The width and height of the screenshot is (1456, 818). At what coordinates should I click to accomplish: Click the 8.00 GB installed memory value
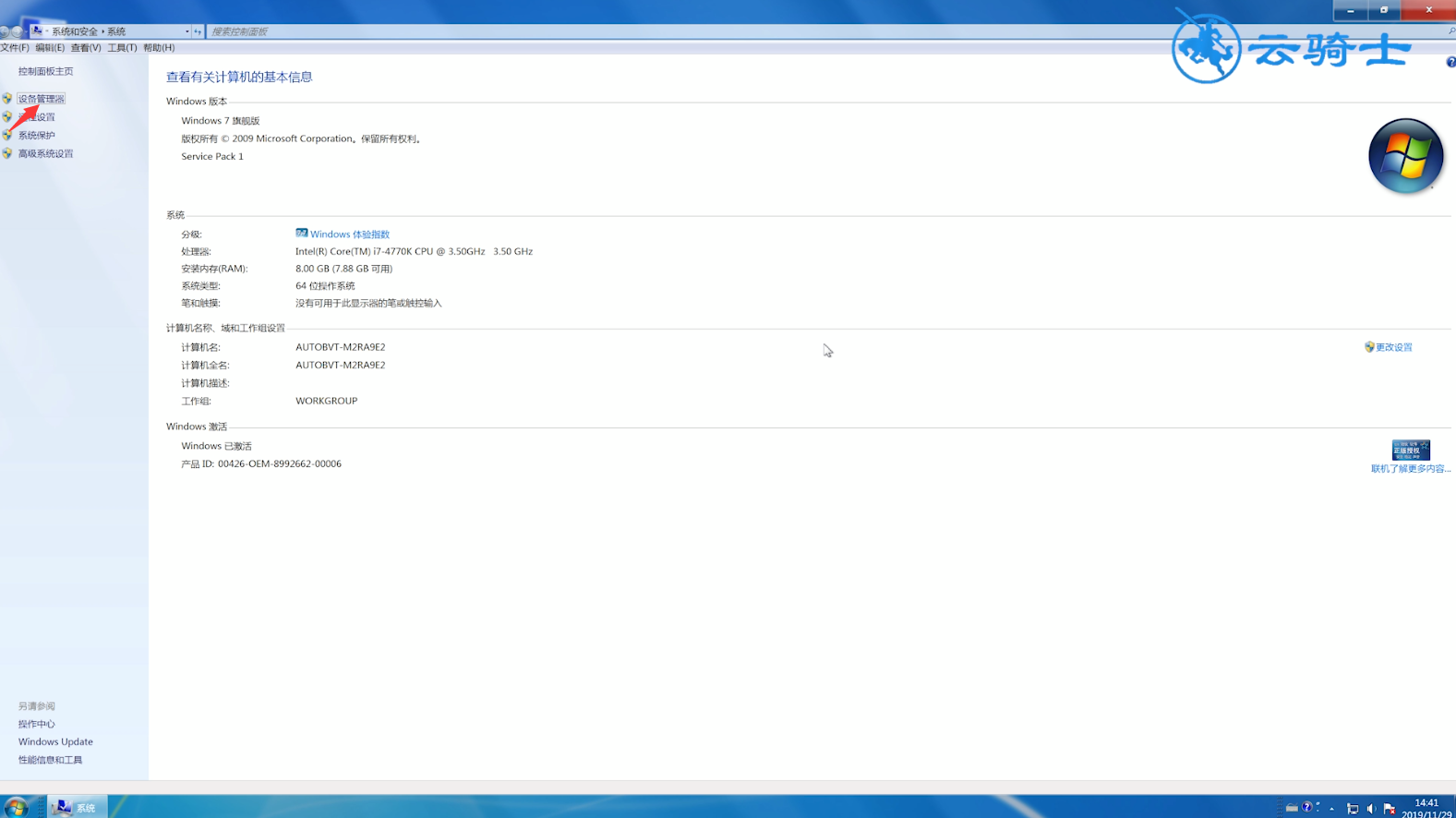click(x=343, y=269)
